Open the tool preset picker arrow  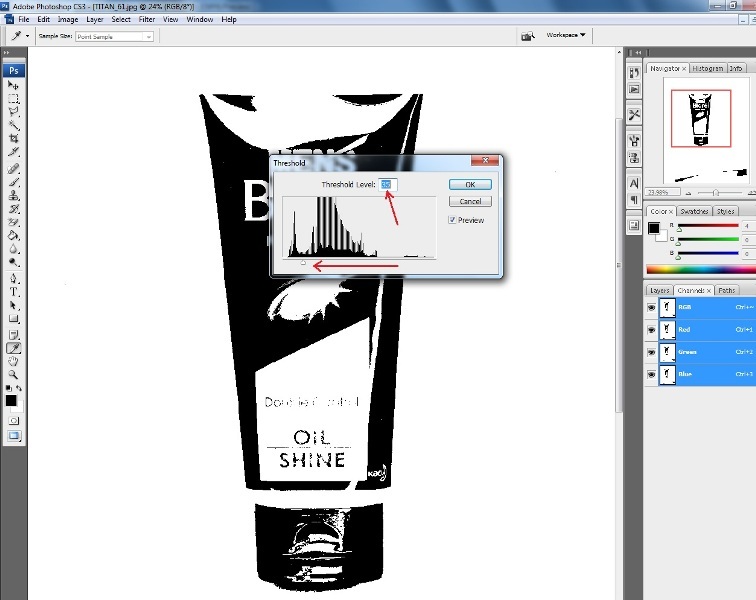coord(27,36)
